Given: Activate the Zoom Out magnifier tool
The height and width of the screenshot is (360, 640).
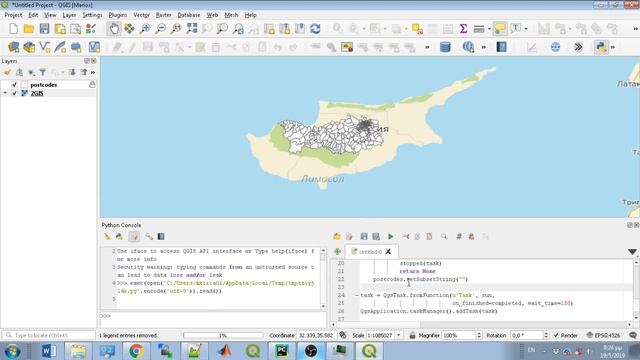Looking at the screenshot, I should 160,29.
